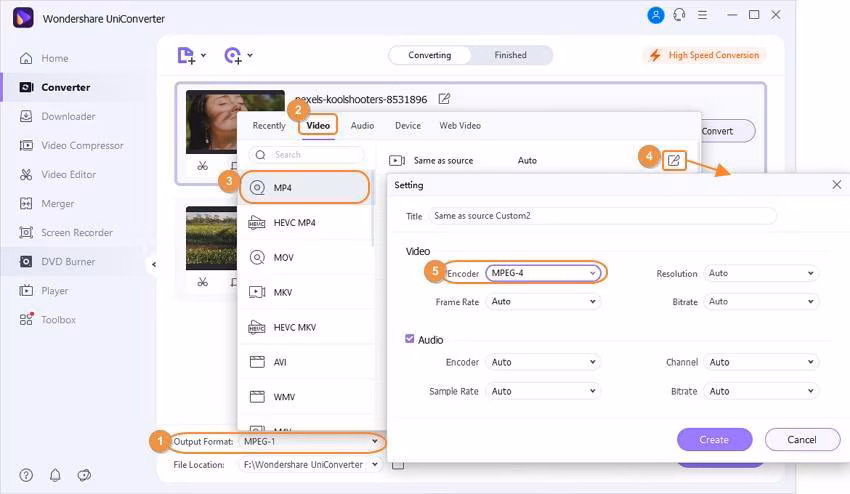Switch to the Converting tab
The height and width of the screenshot is (494, 850).
tap(429, 55)
